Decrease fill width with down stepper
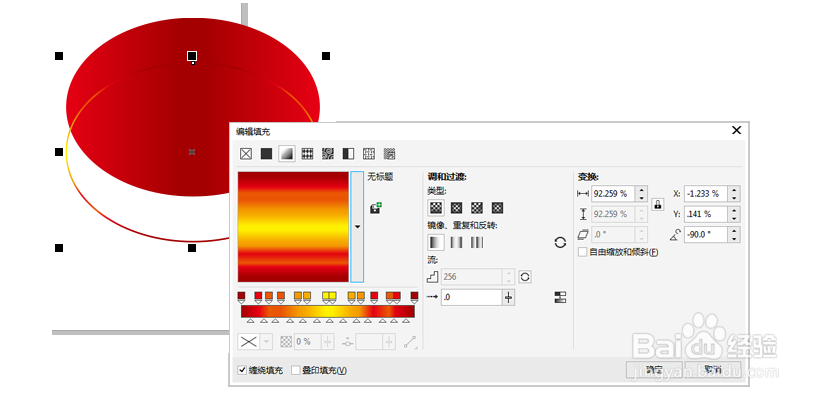 tap(641, 198)
